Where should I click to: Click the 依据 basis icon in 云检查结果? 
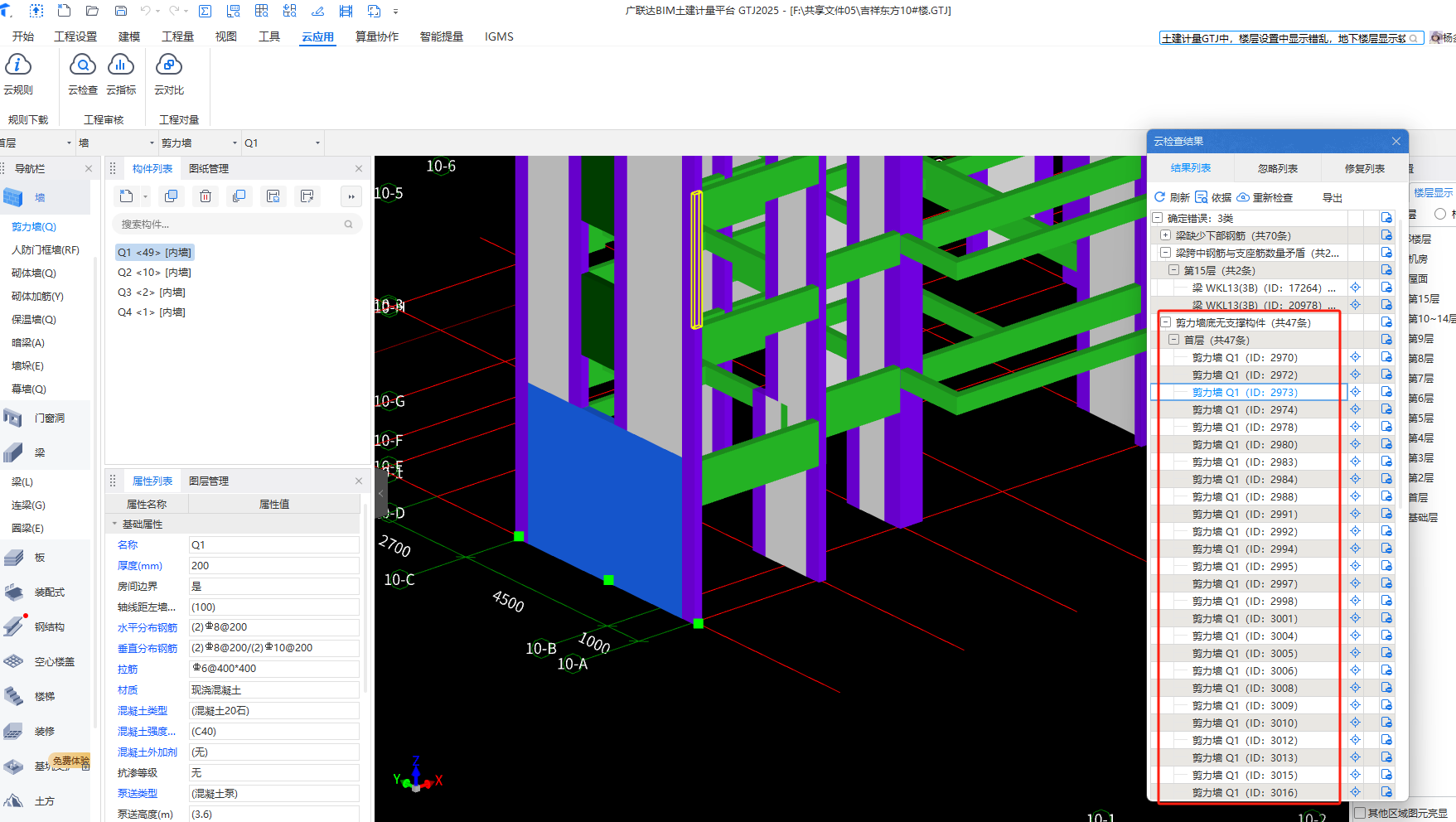1201,197
